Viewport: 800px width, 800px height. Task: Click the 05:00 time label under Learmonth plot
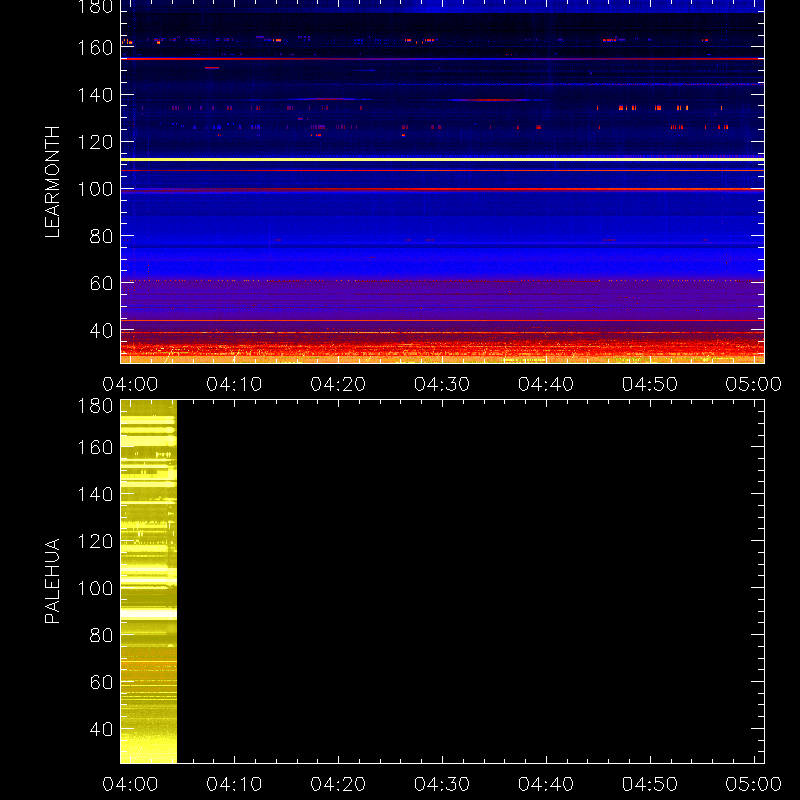(754, 384)
